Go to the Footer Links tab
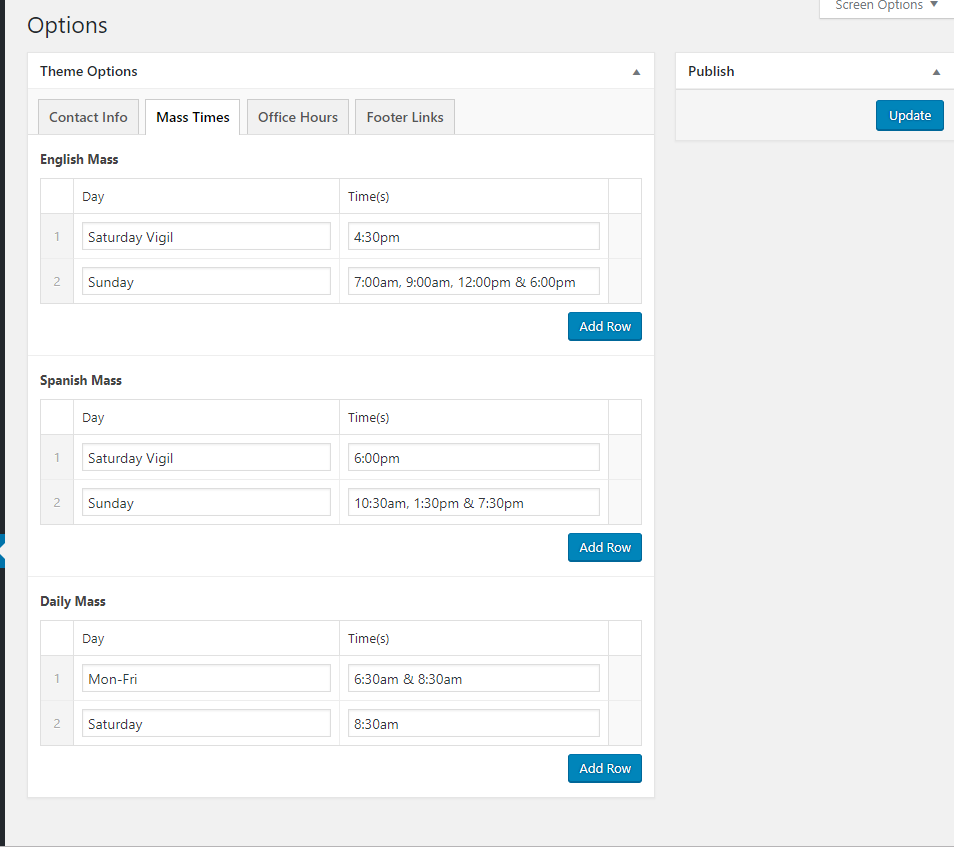 [x=405, y=117]
